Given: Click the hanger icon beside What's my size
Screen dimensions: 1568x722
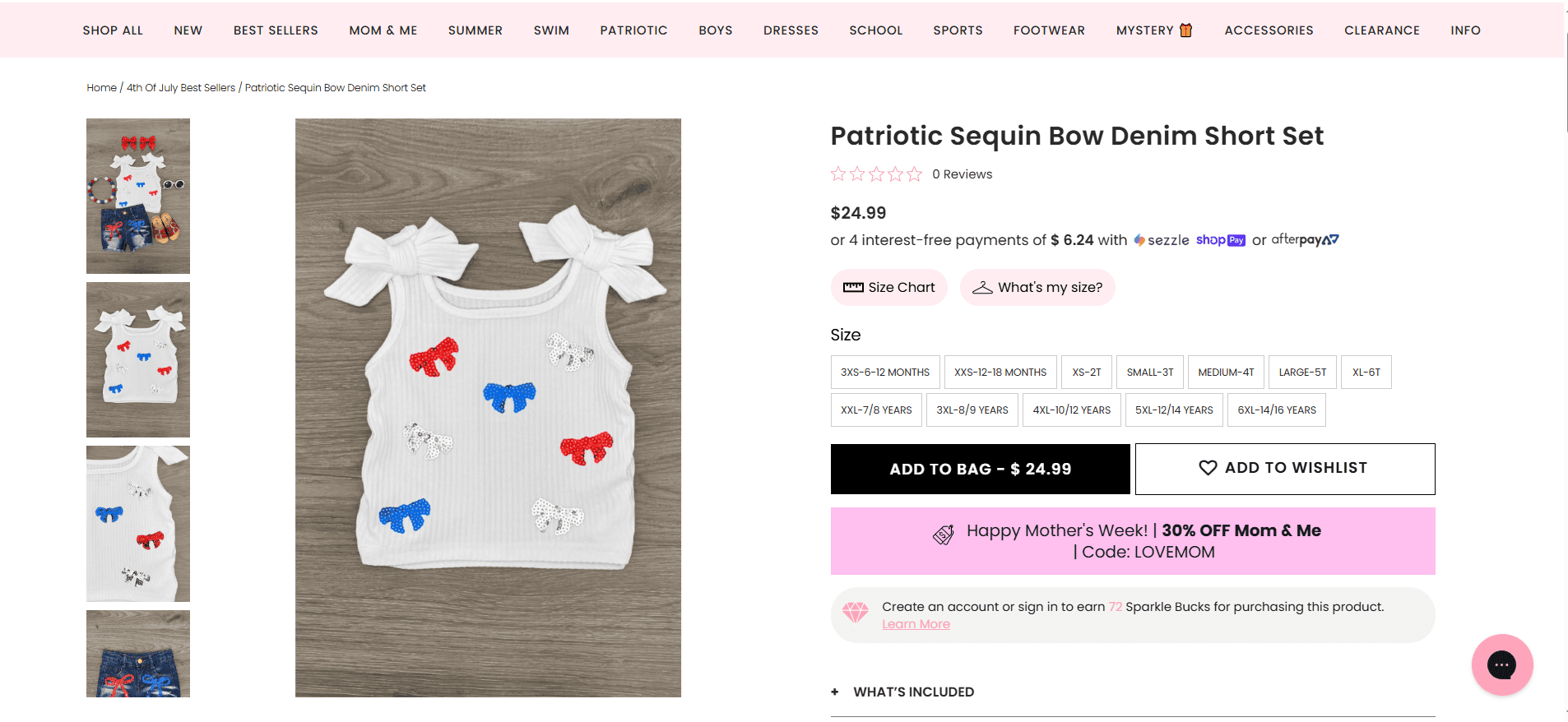Looking at the screenshot, I should pos(982,287).
